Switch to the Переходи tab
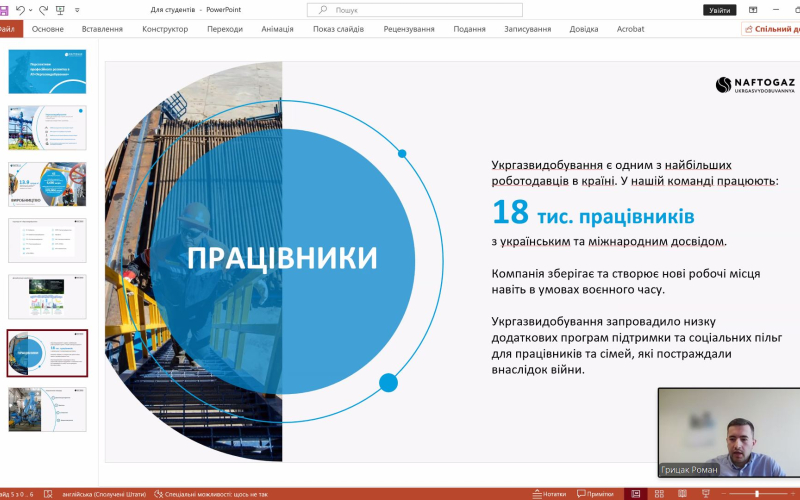Viewport: 800px width, 500px height. point(225,29)
